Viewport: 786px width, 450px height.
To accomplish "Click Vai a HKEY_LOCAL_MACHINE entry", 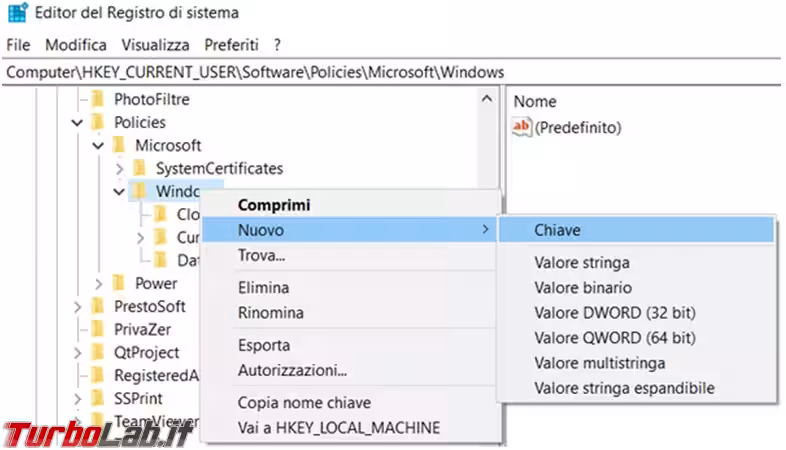I will pos(338,427).
